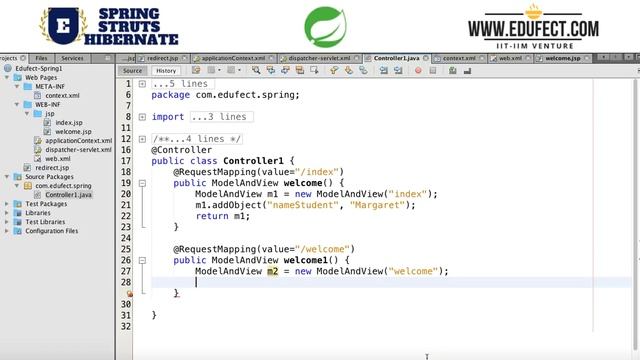The width and height of the screenshot is (640, 360).
Task: Switch to the redirect.jsp editor tab
Action: click(162, 58)
